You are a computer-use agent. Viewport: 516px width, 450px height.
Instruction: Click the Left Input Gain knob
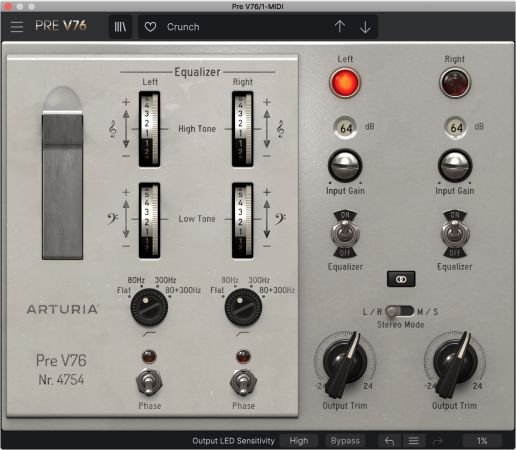point(345,166)
